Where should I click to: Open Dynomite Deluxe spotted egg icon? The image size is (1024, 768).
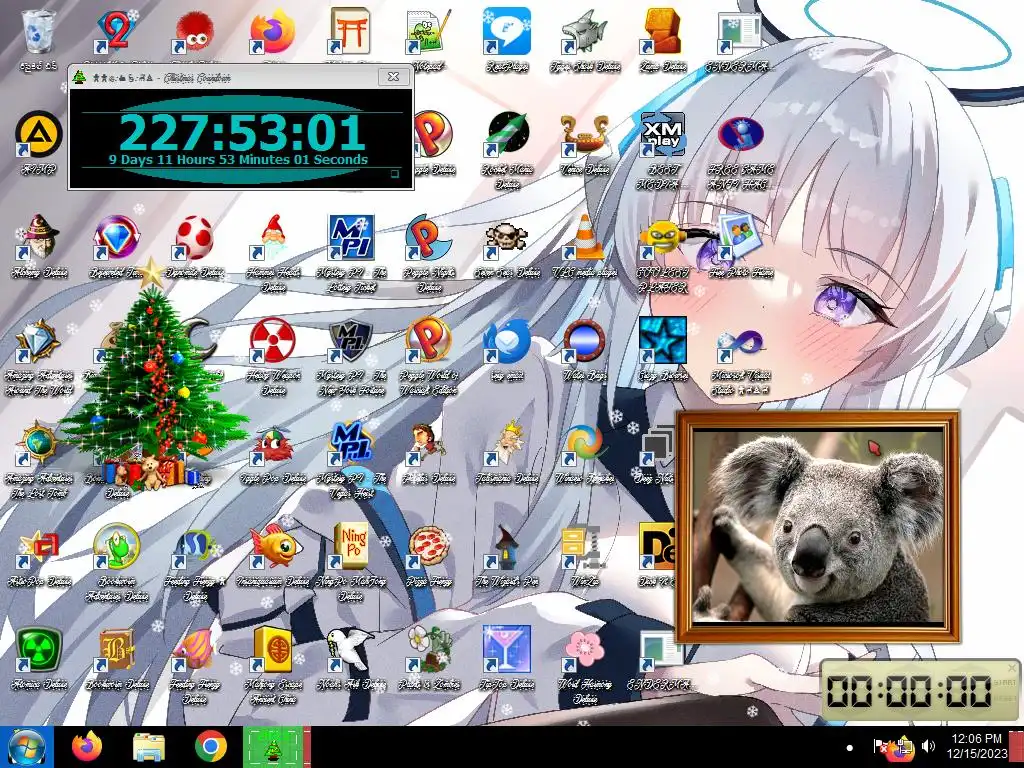[194, 238]
